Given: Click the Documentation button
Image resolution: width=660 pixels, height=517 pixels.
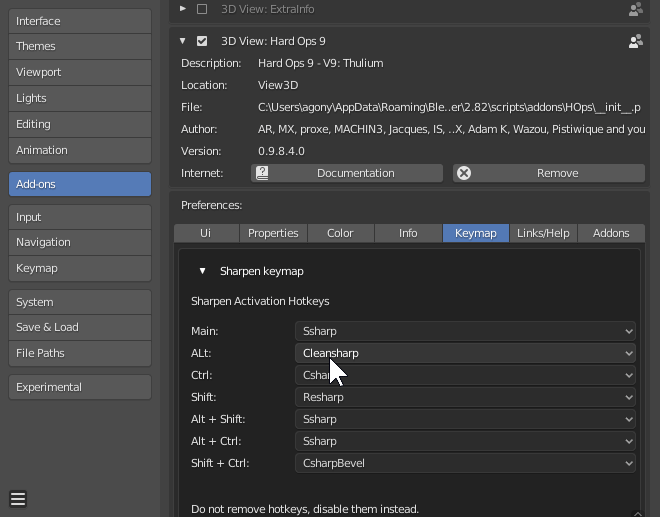Looking at the screenshot, I should click(x=347, y=173).
